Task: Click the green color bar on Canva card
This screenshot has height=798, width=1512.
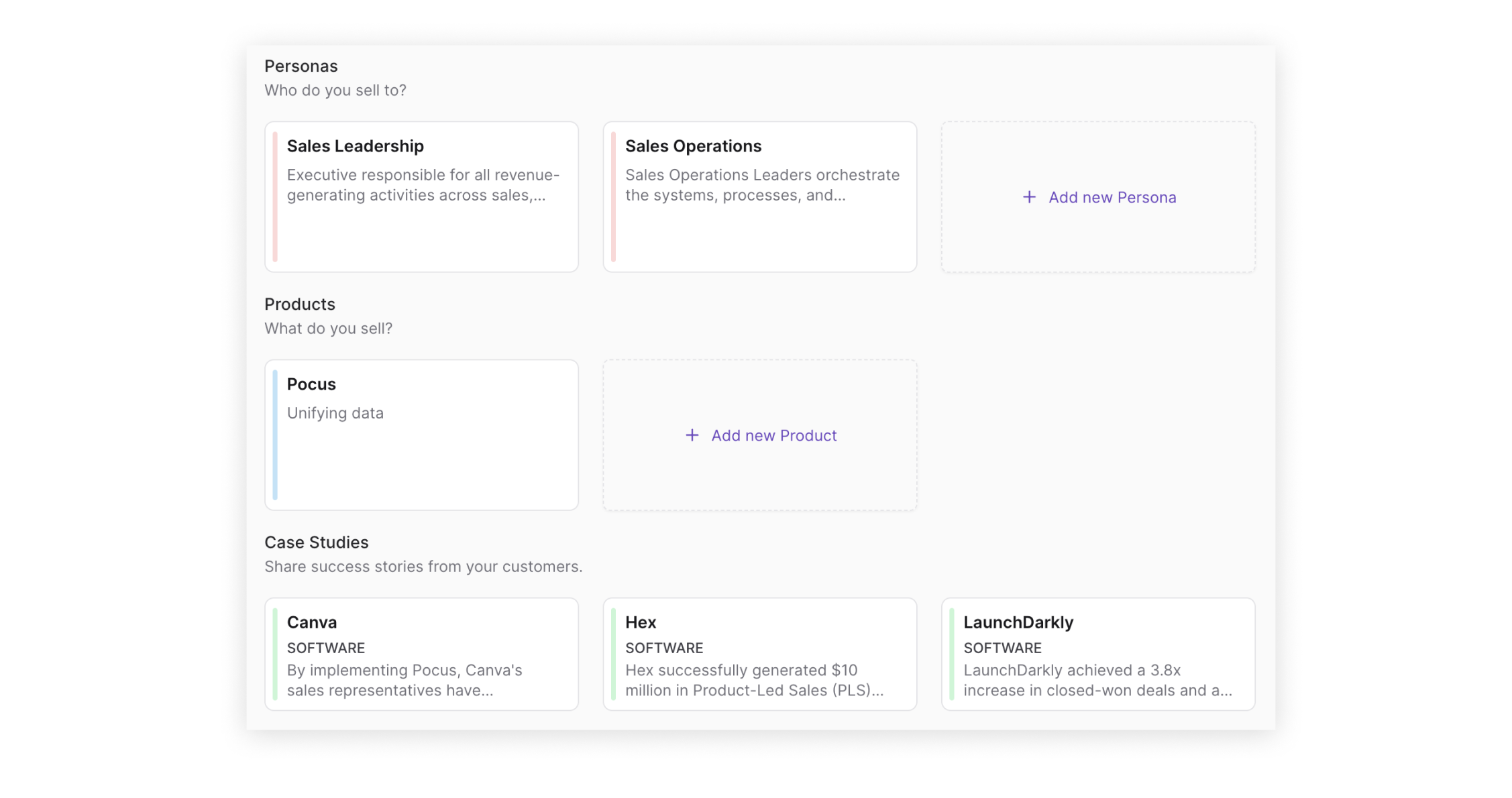Action: (275, 654)
